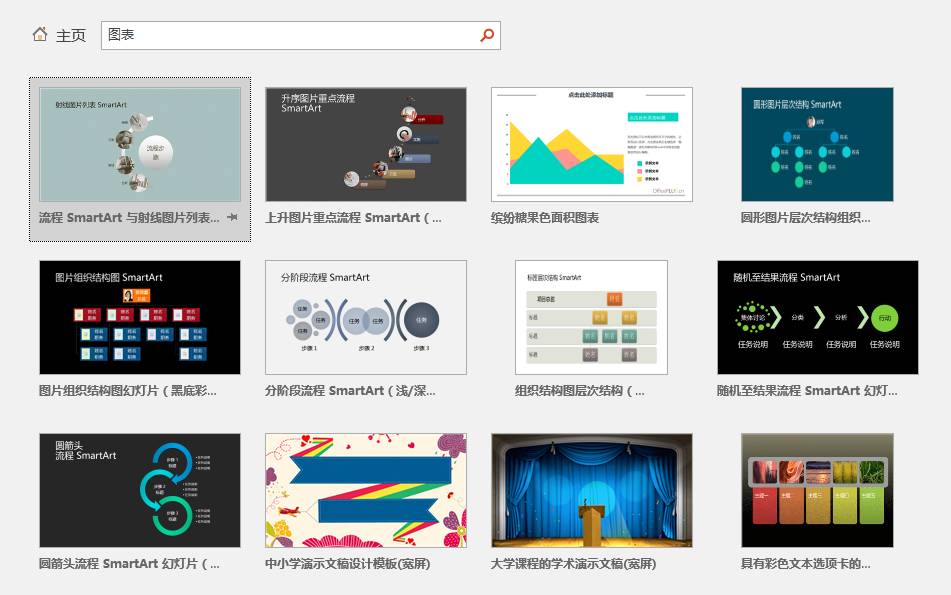
Task: Click the search magnifier icon
Action: click(487, 35)
